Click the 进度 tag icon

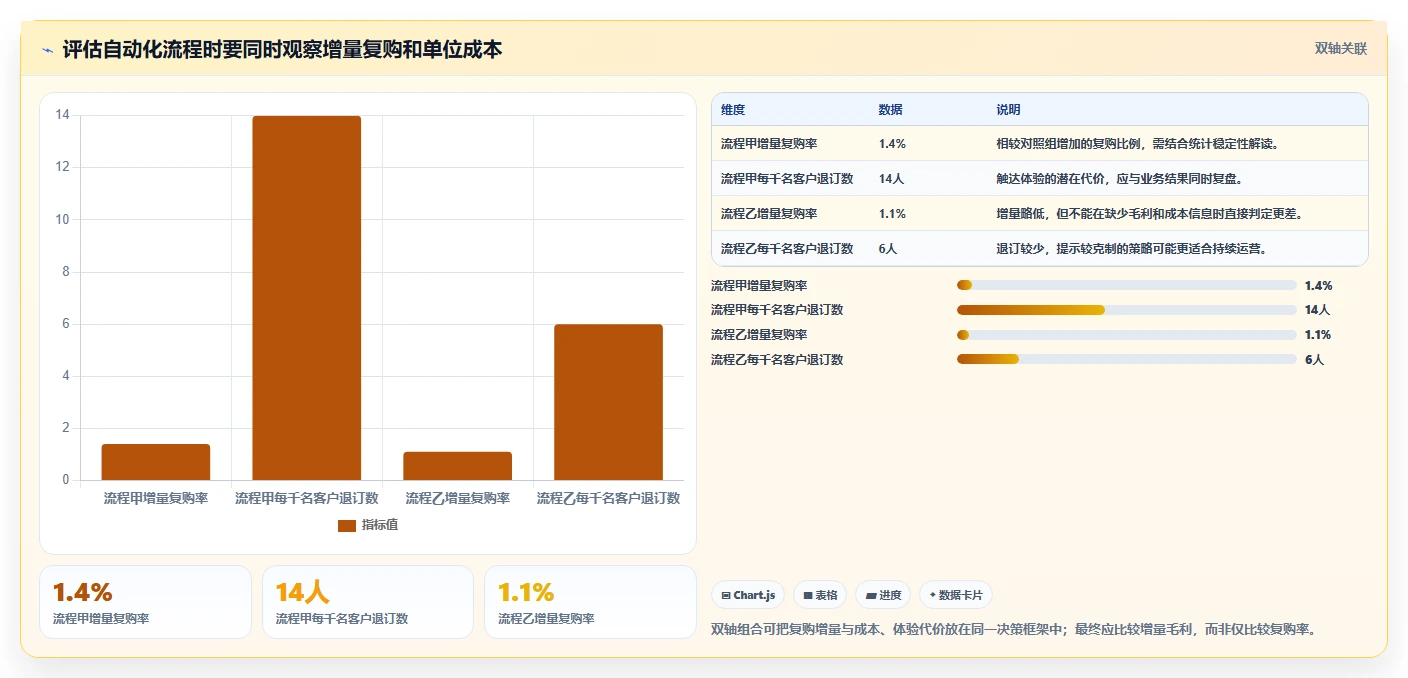871,596
